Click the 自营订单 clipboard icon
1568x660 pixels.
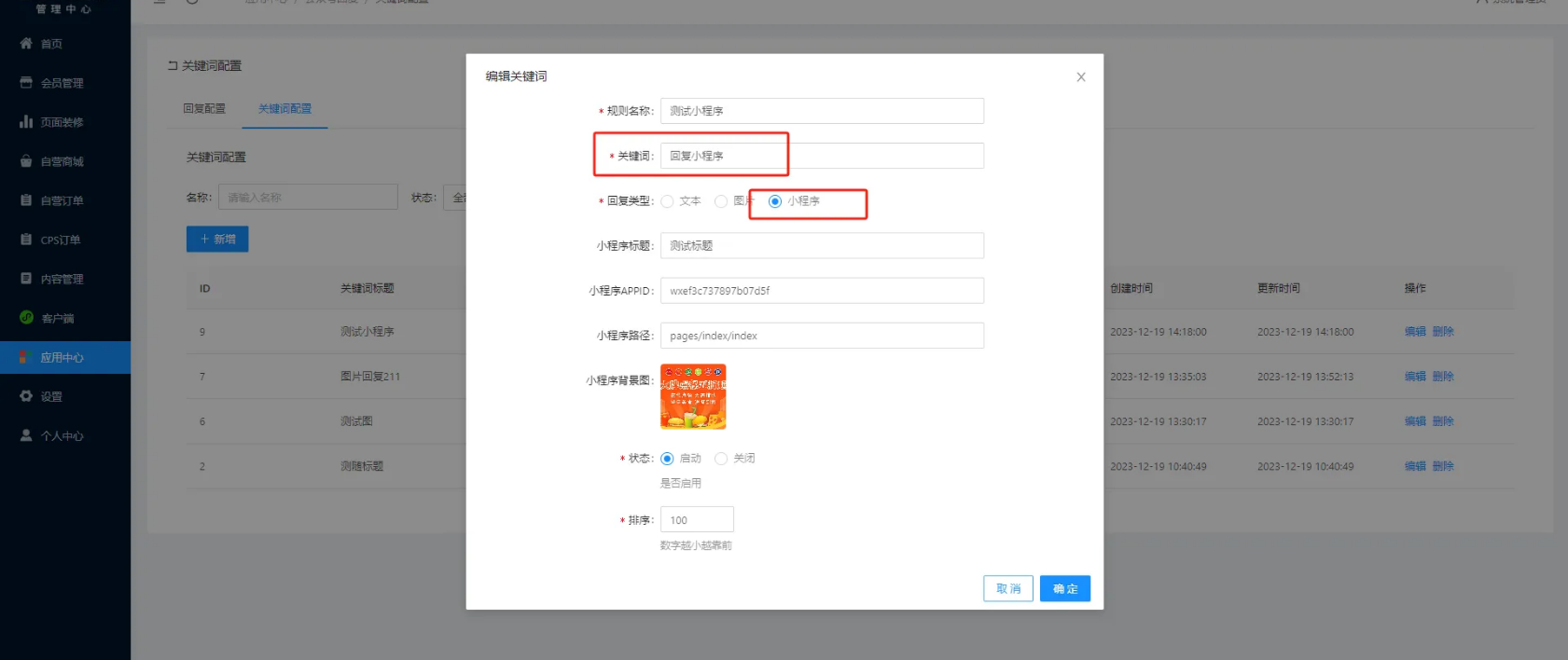[26, 199]
